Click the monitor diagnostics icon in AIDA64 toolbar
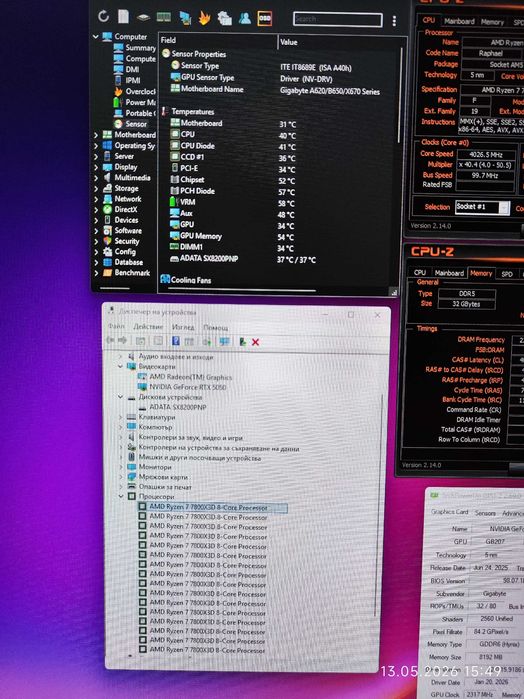 point(185,18)
